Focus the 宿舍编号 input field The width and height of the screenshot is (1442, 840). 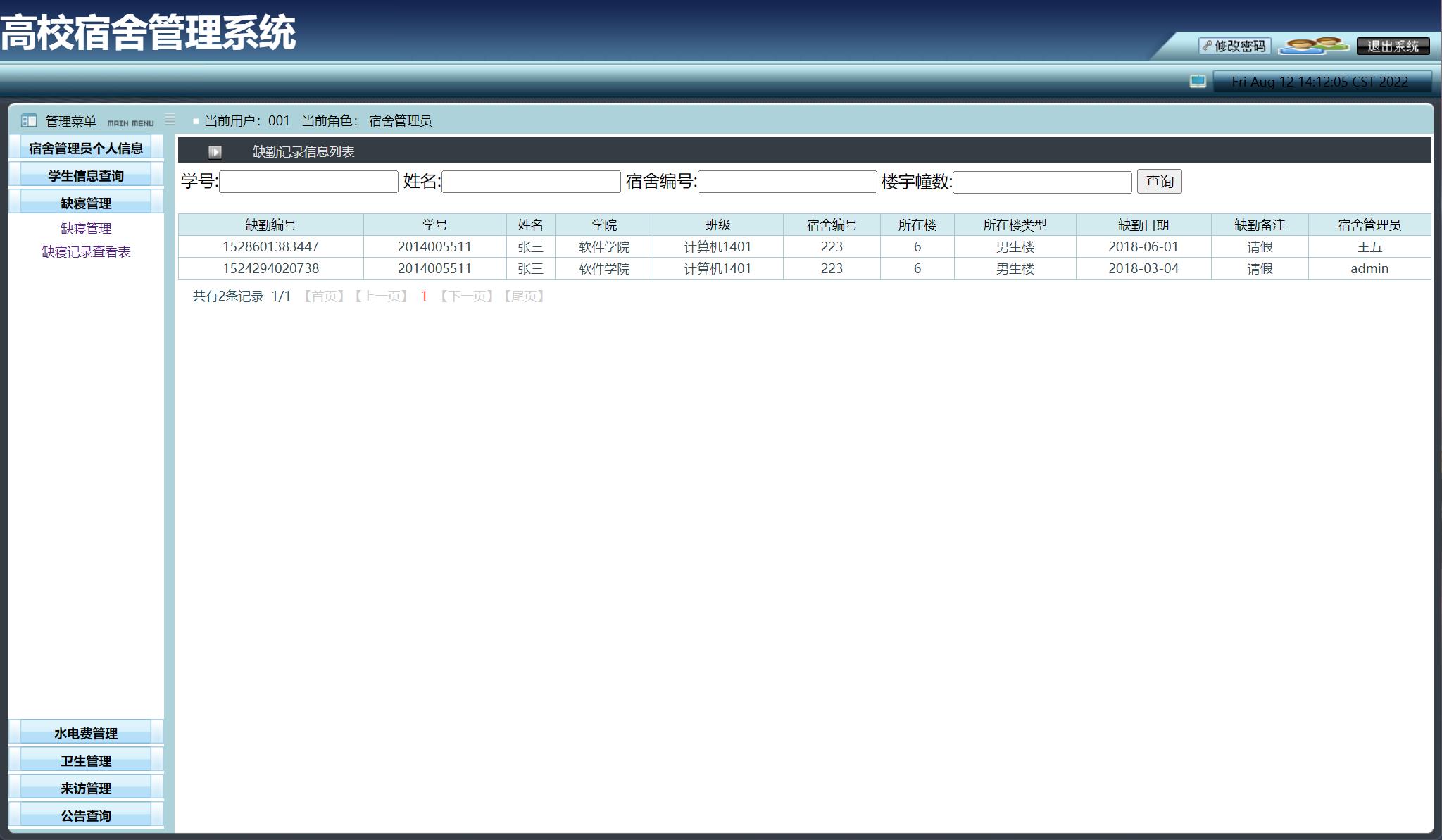click(x=786, y=182)
